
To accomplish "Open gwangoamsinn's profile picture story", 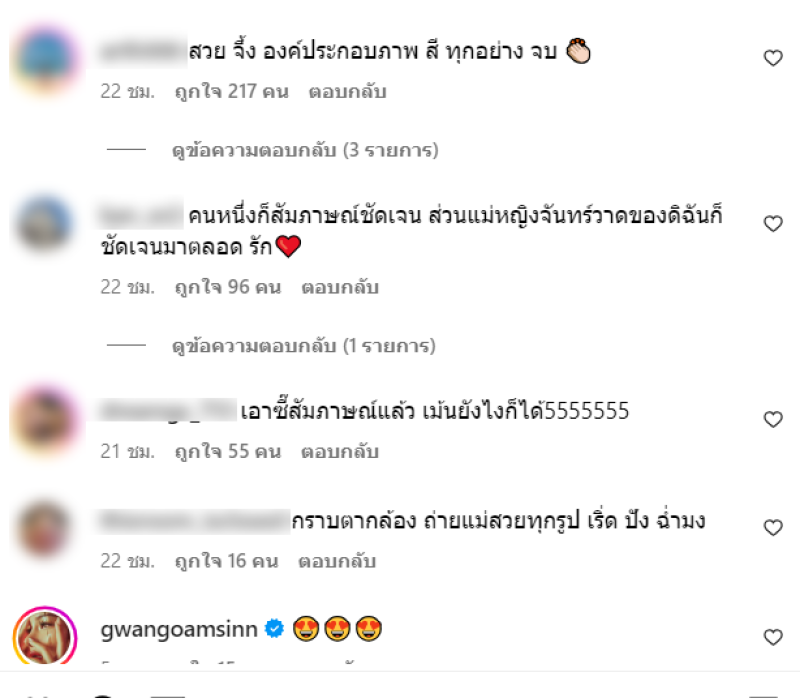I will pos(45,636).
